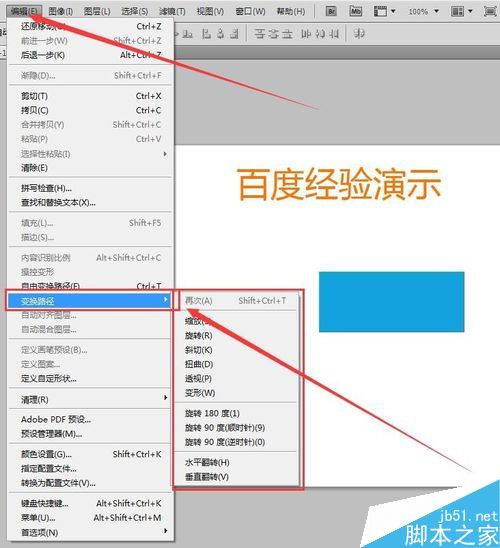Open 键盘快捷键... entry
500x548 pixels.
91,503
